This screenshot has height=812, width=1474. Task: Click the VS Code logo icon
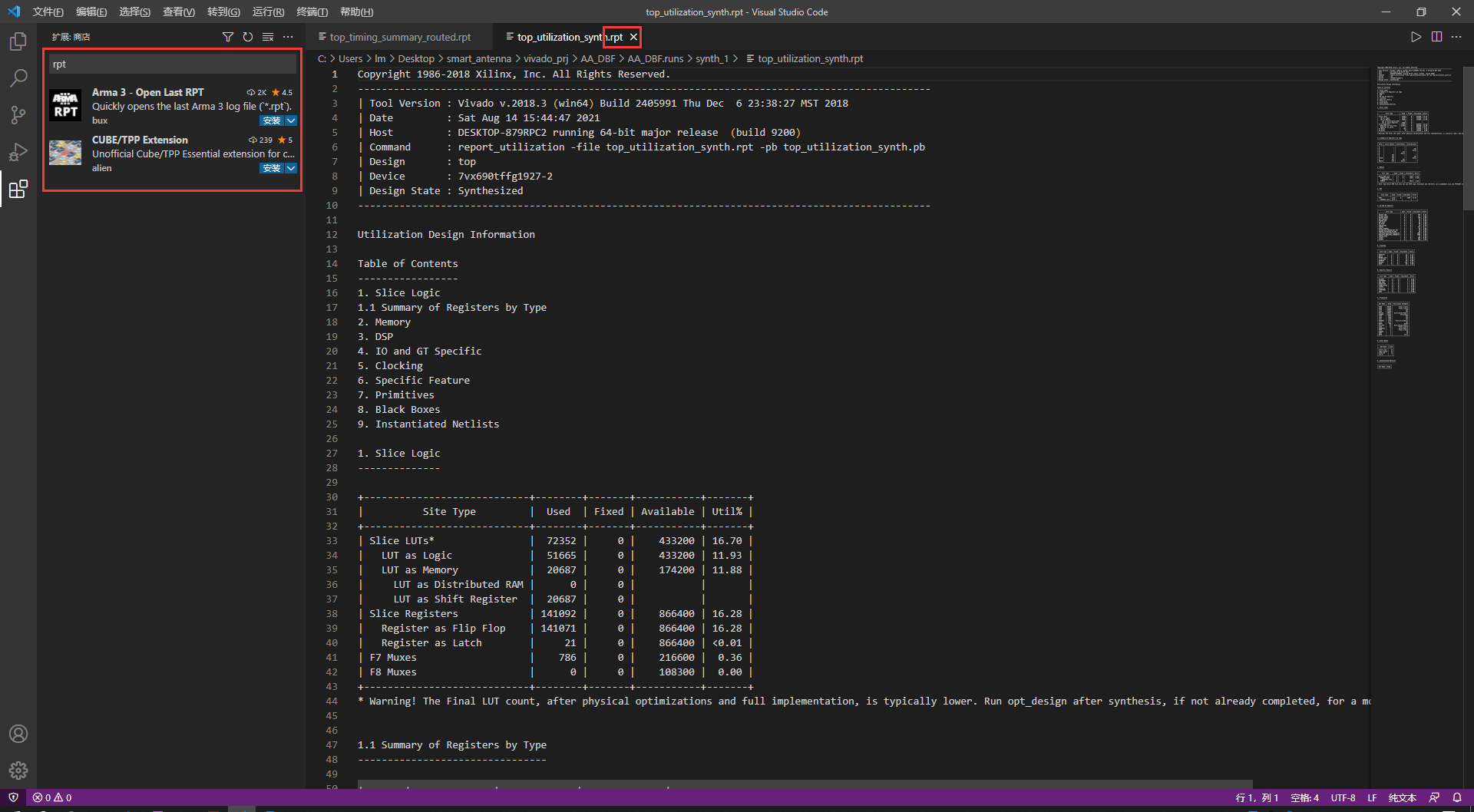[14, 12]
